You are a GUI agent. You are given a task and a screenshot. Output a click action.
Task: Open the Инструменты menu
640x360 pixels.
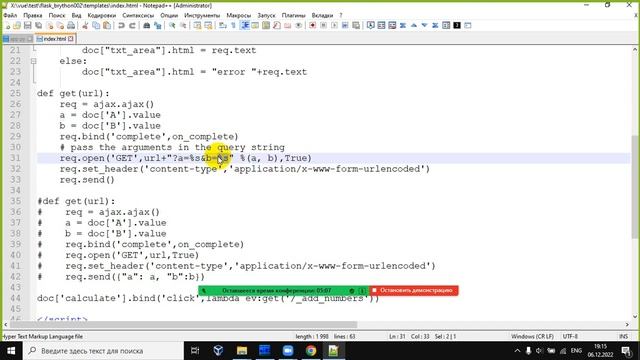(202, 15)
